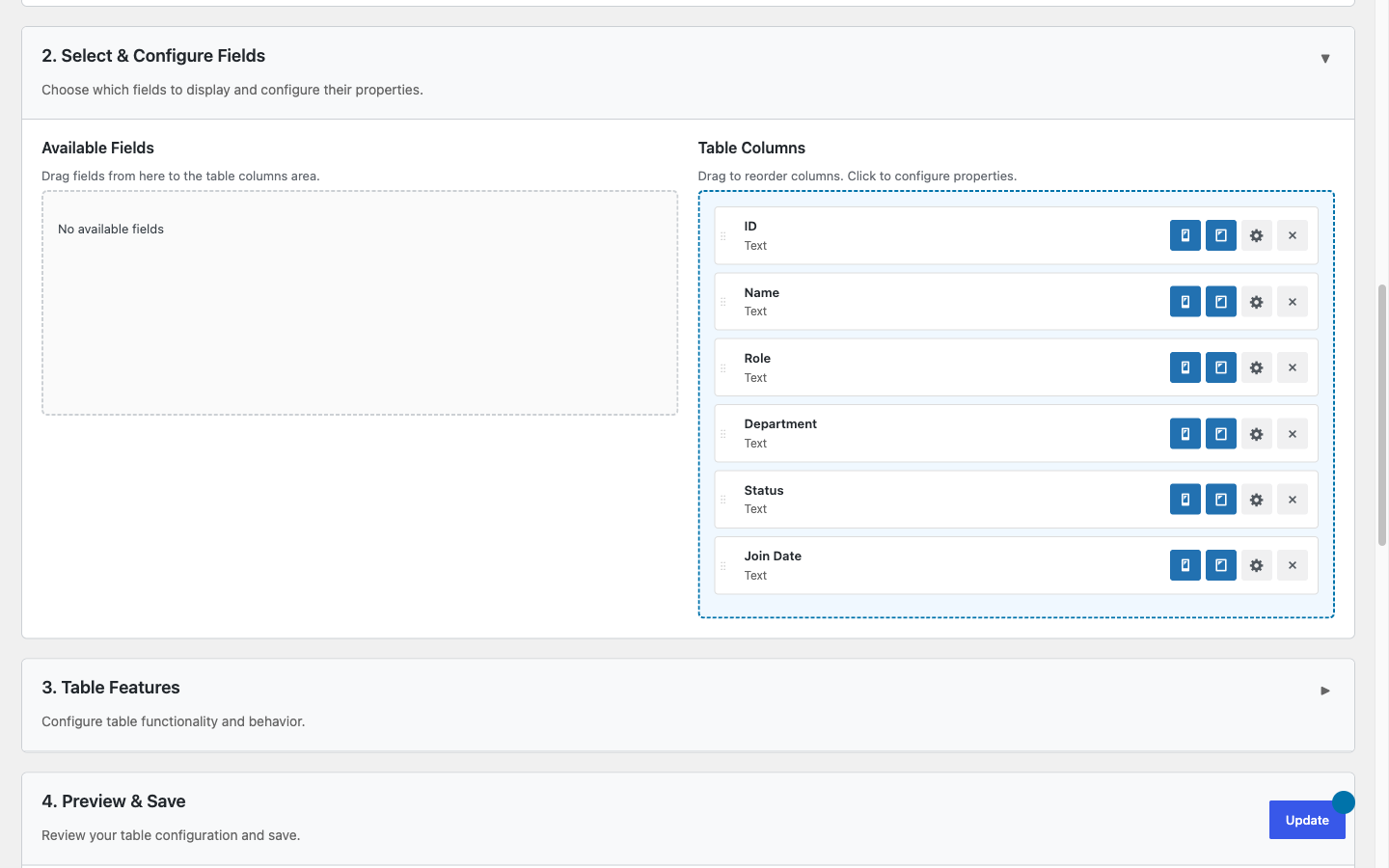The width and height of the screenshot is (1389, 868).
Task: Click the page vertical scrollbar thumb
Action: [1381, 415]
